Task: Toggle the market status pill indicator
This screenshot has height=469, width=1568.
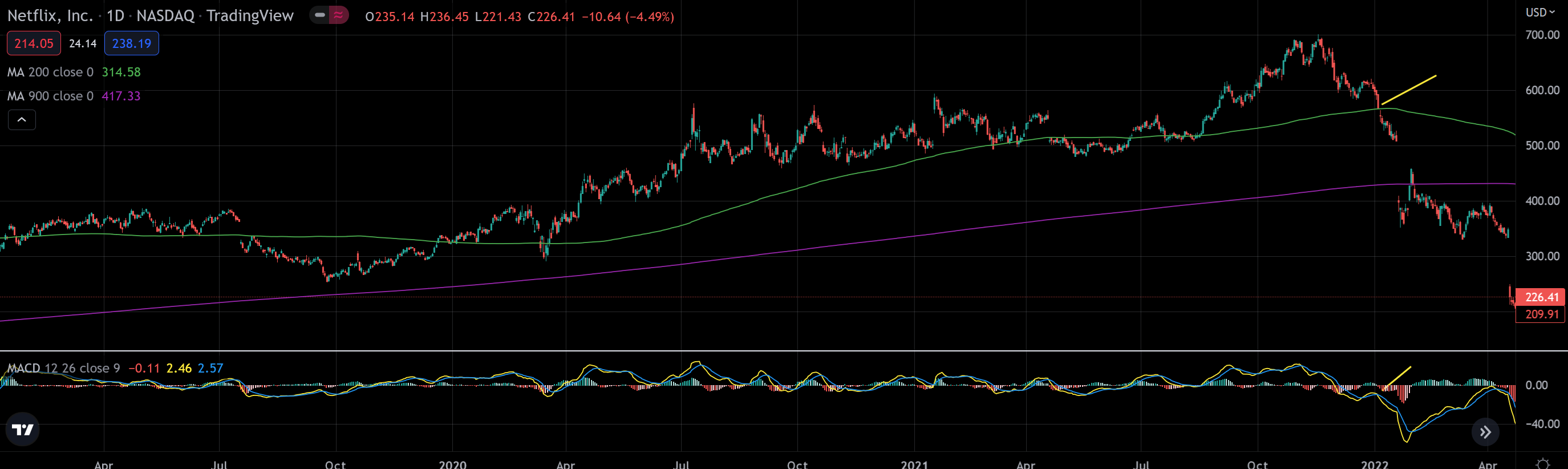Action: coord(329,15)
